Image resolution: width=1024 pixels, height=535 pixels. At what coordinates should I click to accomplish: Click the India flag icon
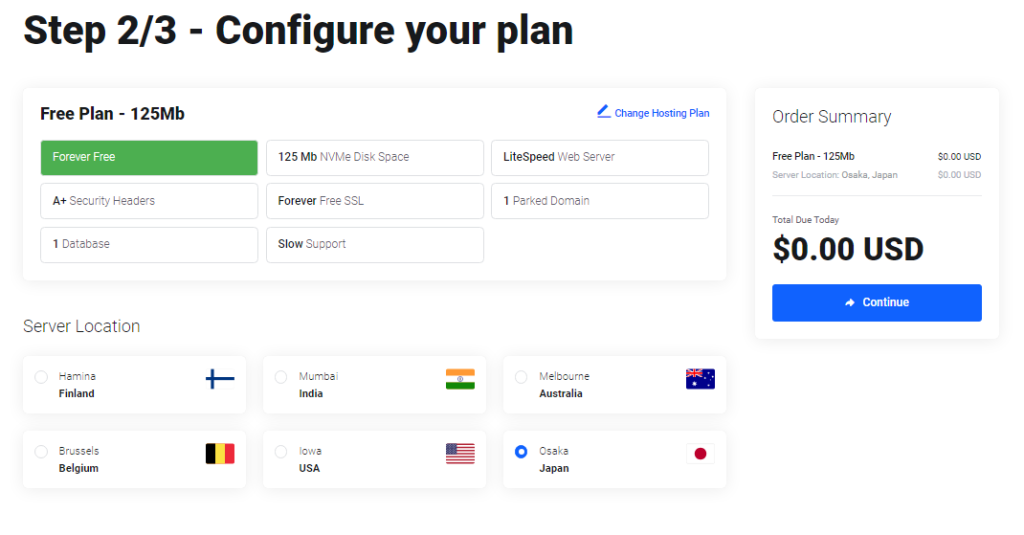(460, 379)
